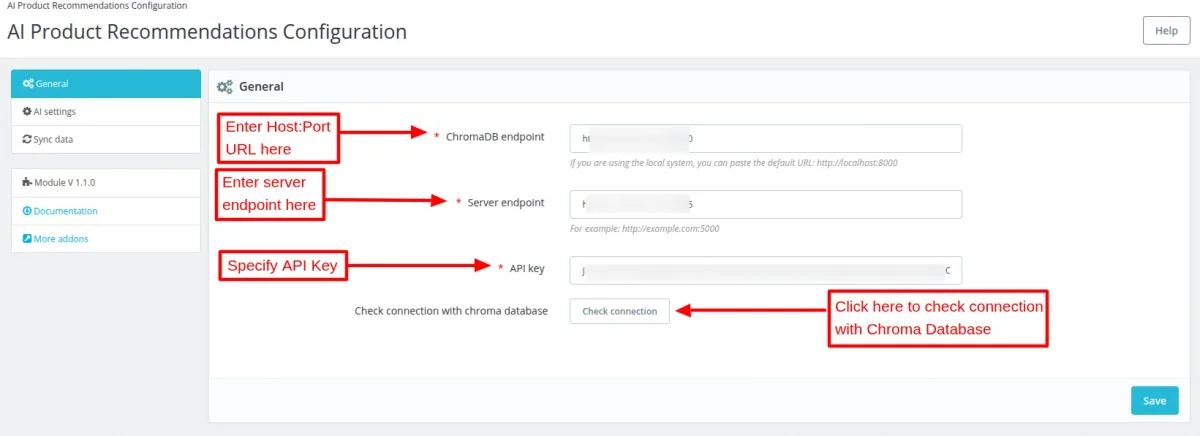Follow the More addons link
Image resolution: width=1200 pixels, height=436 pixels.
point(61,239)
